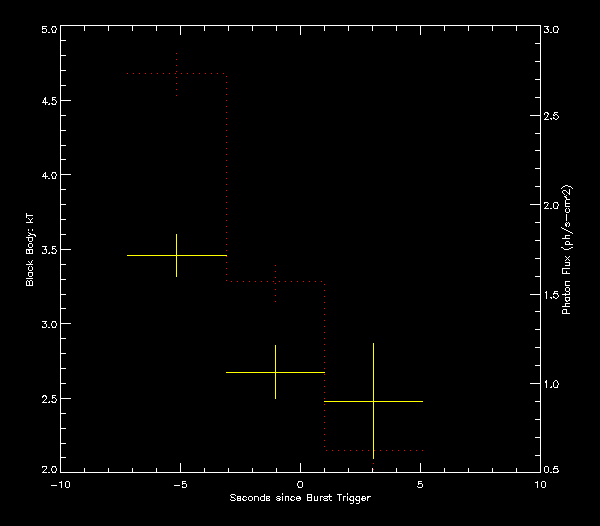Click the faint dotted cross near kT 3.3
600x526 pixels.
[275, 282]
